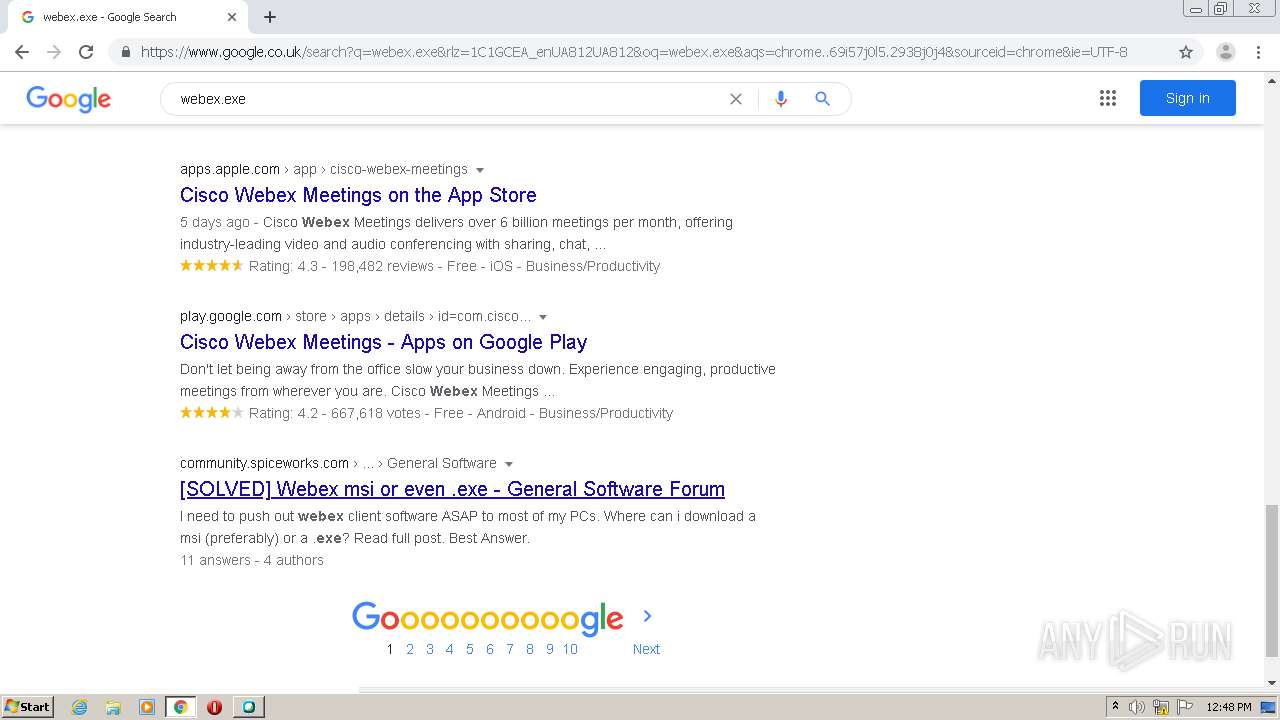The height and width of the screenshot is (720, 1280).
Task: Click the browser forward arrow
Action: coord(54,52)
